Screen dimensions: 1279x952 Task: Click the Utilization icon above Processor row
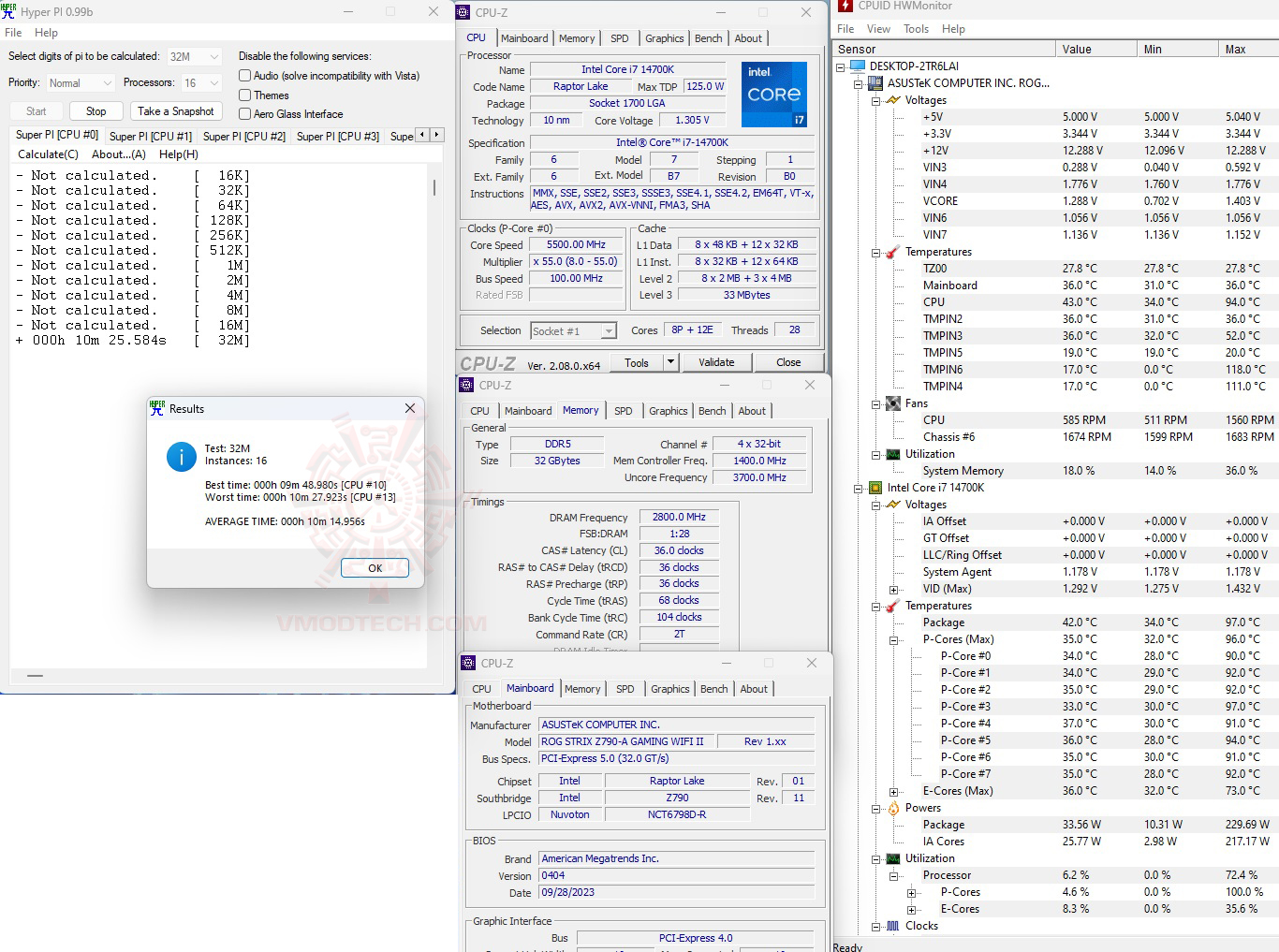click(x=893, y=858)
